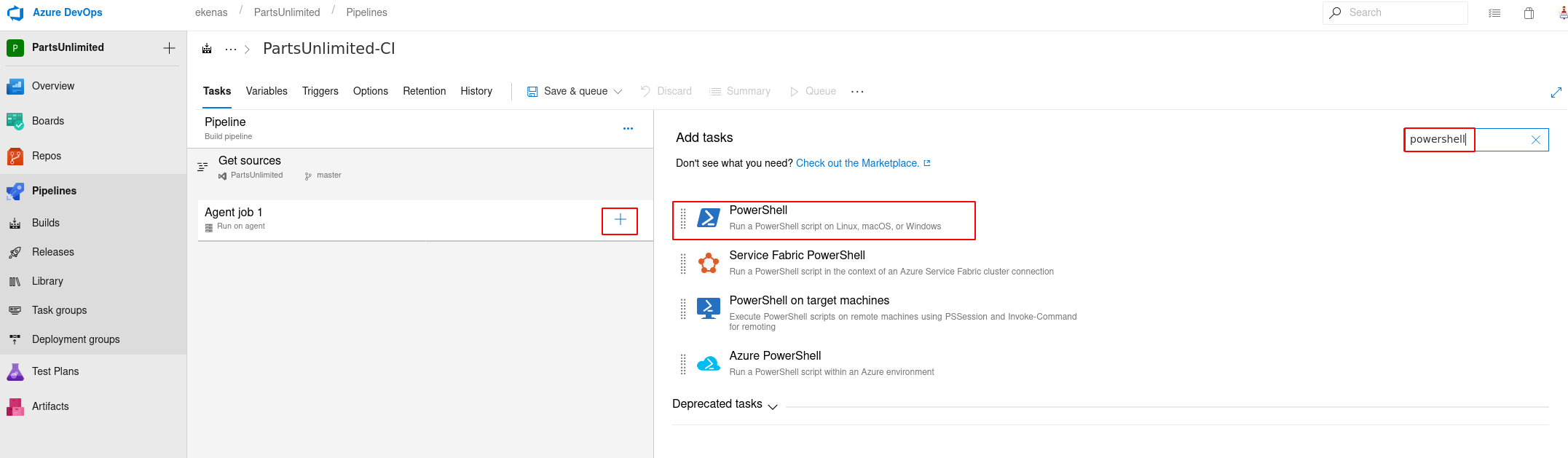Image resolution: width=1568 pixels, height=458 pixels.
Task: Click the plus icon beside PartsUnlimited project
Action: point(169,48)
